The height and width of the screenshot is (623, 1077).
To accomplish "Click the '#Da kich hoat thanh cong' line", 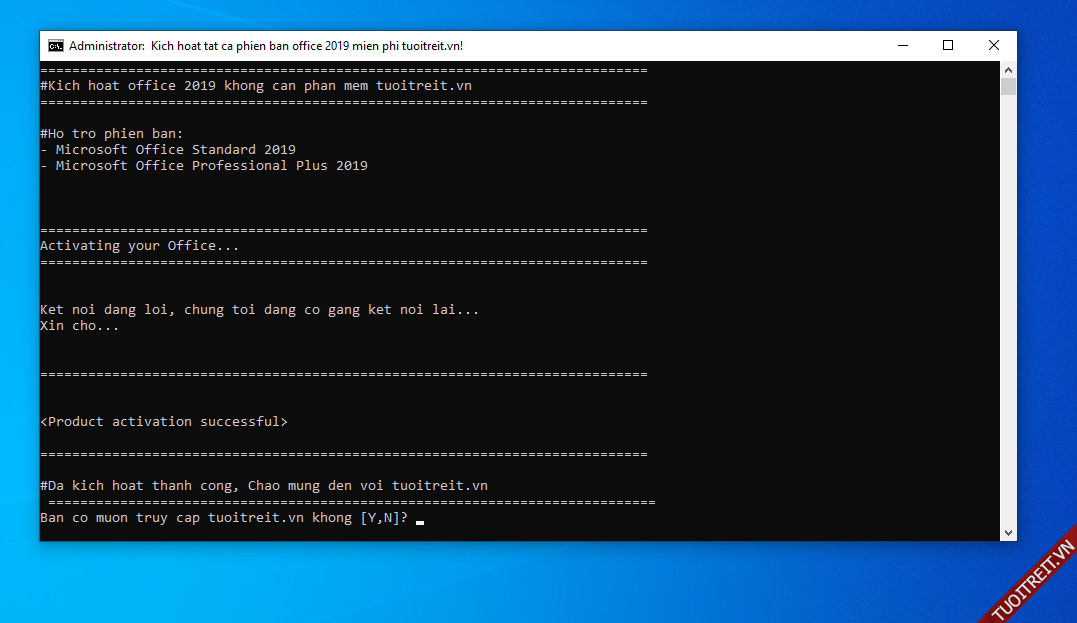I will tap(264, 486).
